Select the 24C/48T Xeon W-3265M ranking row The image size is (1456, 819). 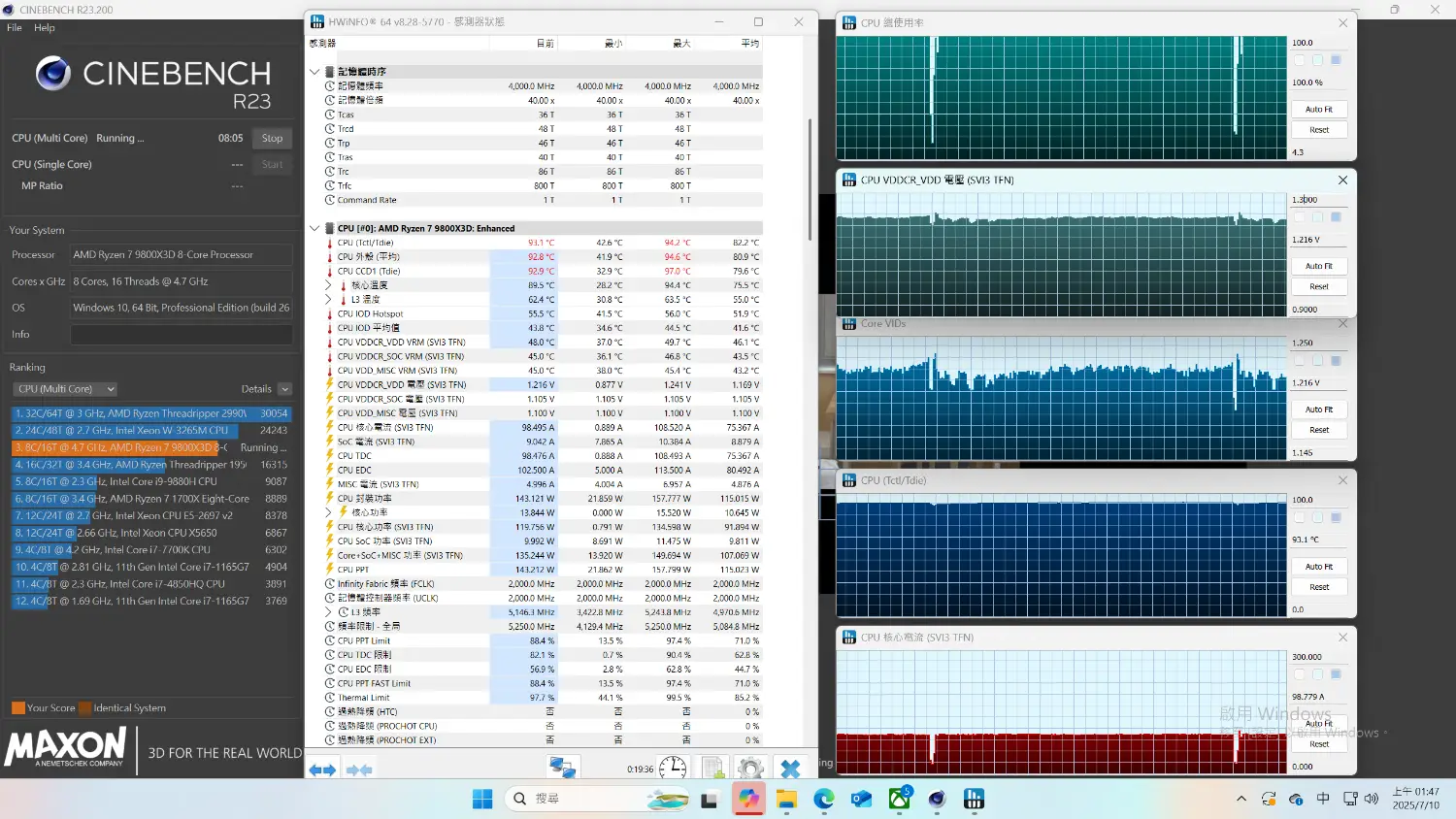point(151,430)
